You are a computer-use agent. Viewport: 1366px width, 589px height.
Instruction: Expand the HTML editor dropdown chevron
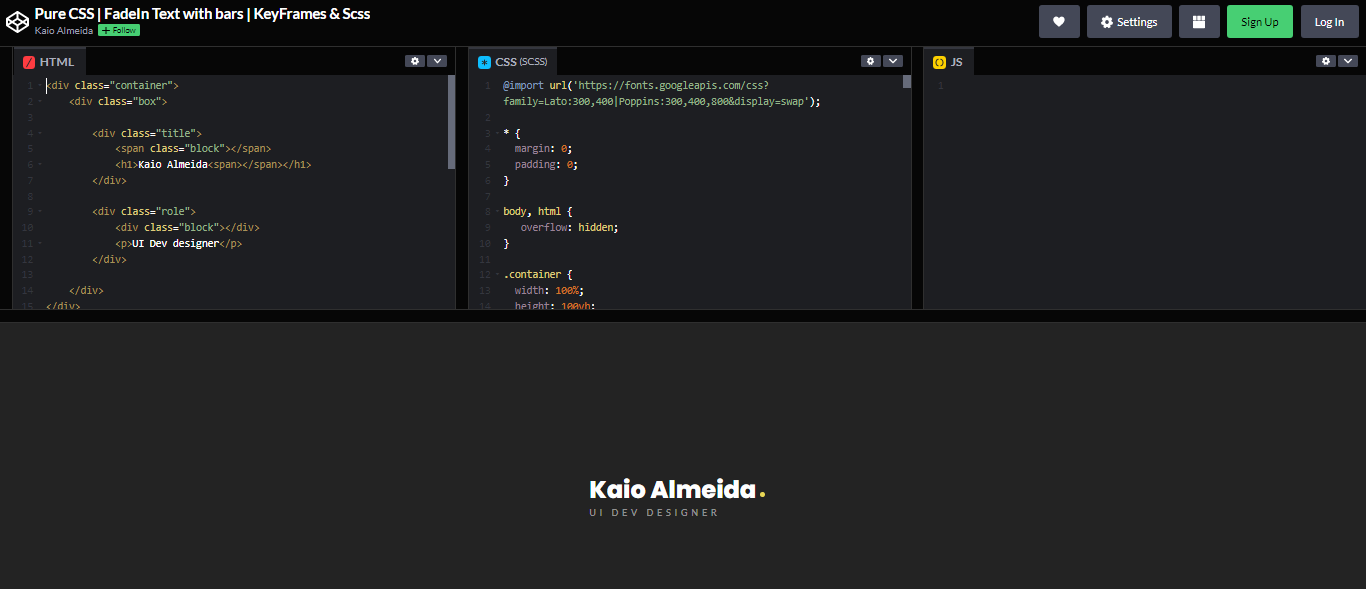[x=438, y=60]
